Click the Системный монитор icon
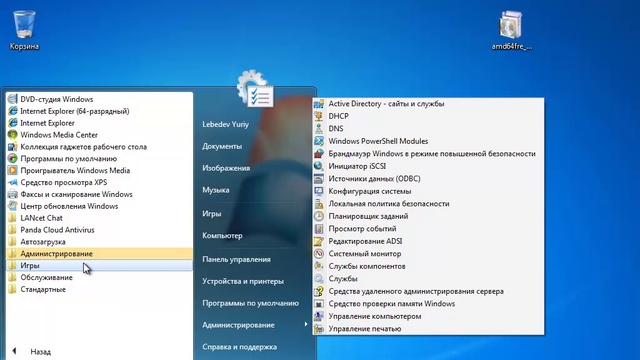 point(319,254)
